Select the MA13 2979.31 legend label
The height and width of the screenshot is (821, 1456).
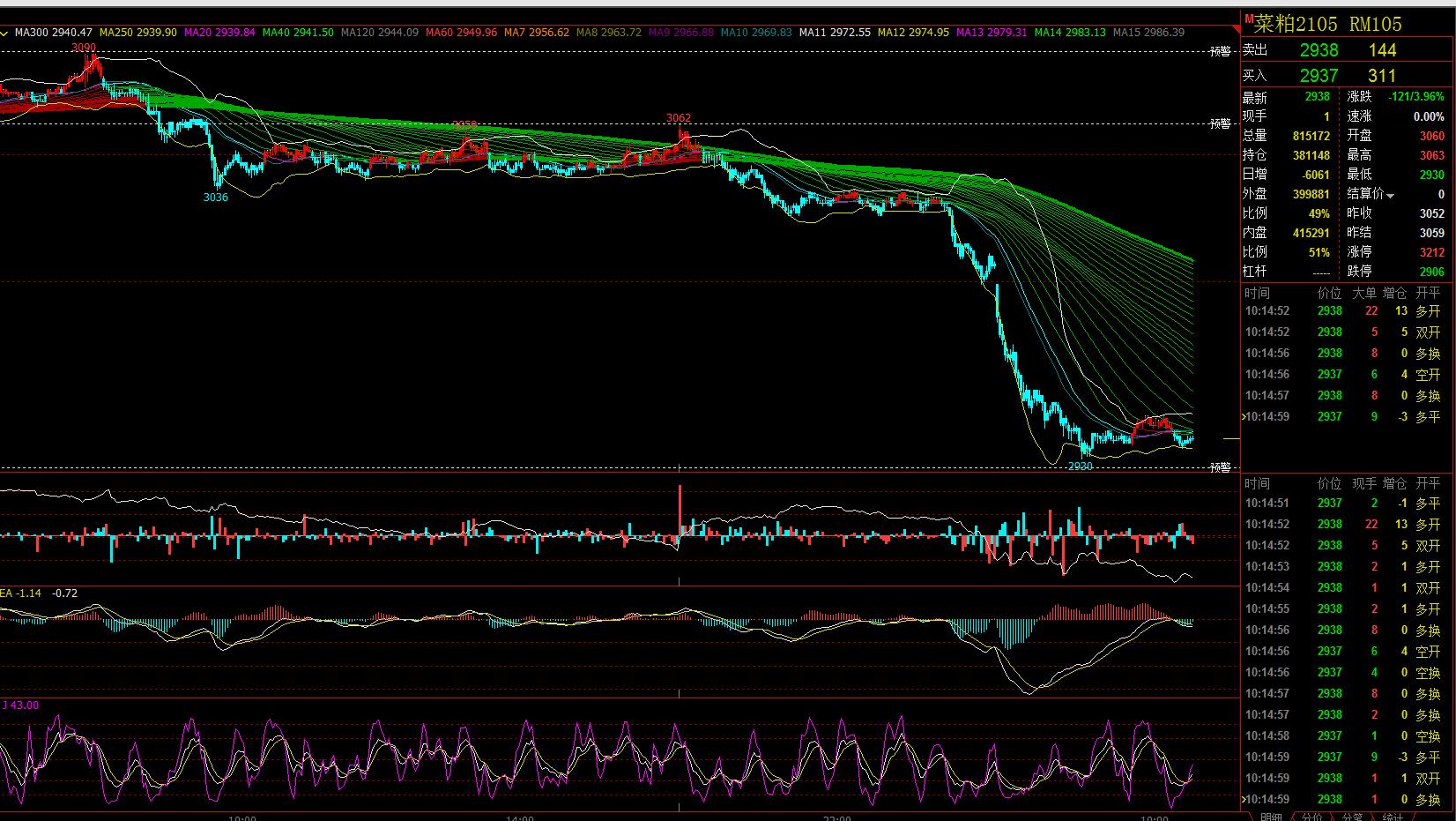[992, 33]
